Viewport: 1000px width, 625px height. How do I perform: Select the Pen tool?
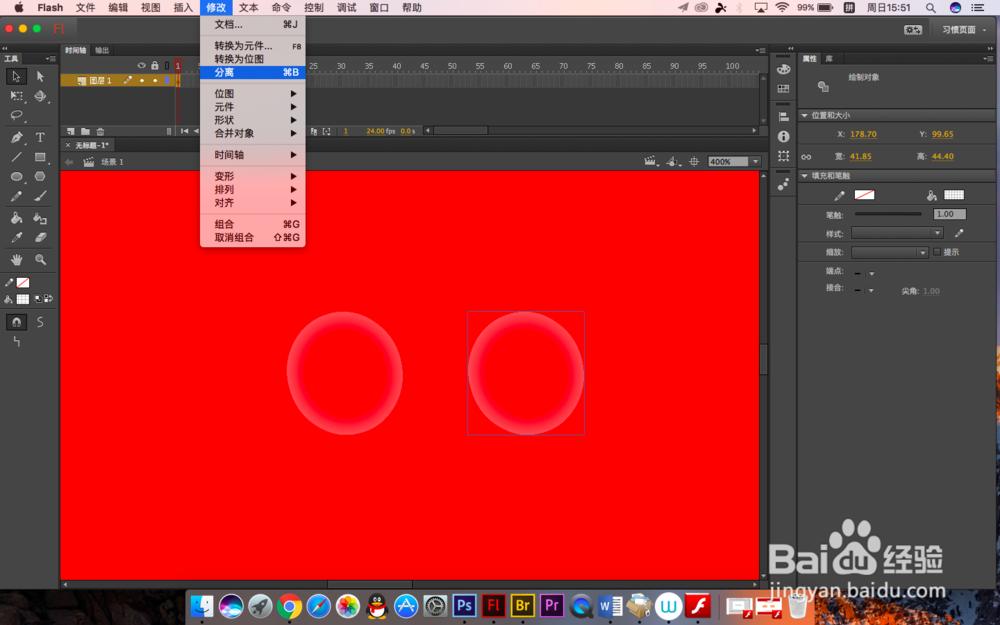pyautogui.click(x=16, y=137)
